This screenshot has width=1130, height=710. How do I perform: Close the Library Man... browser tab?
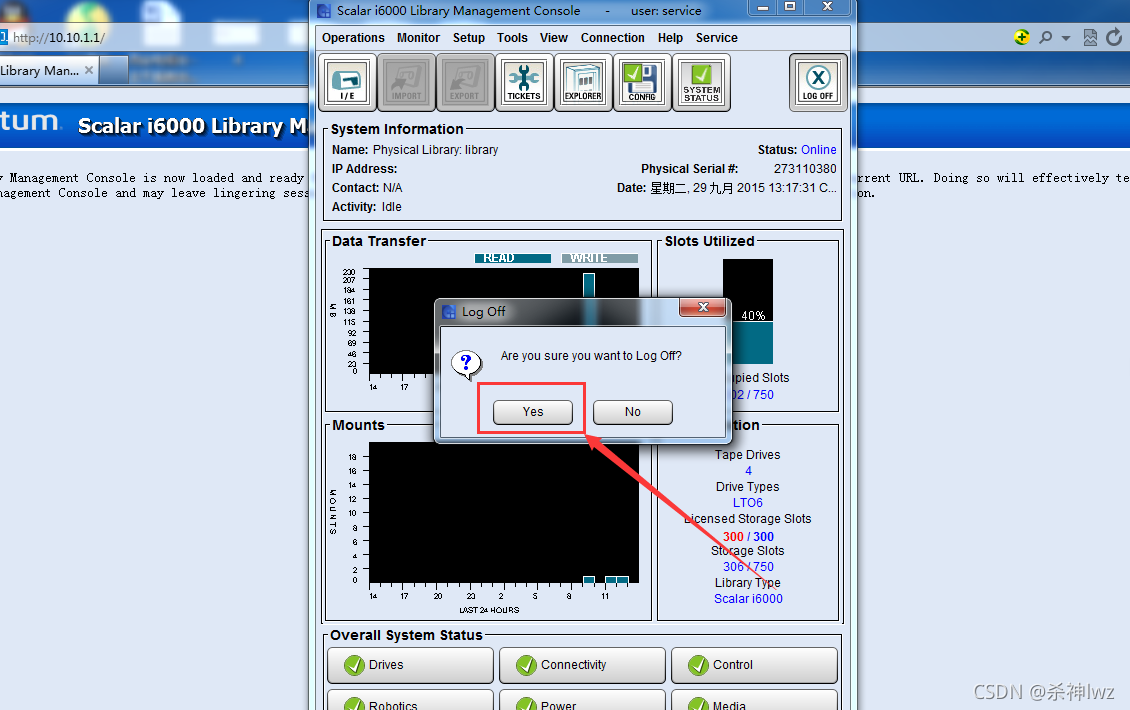click(x=89, y=70)
